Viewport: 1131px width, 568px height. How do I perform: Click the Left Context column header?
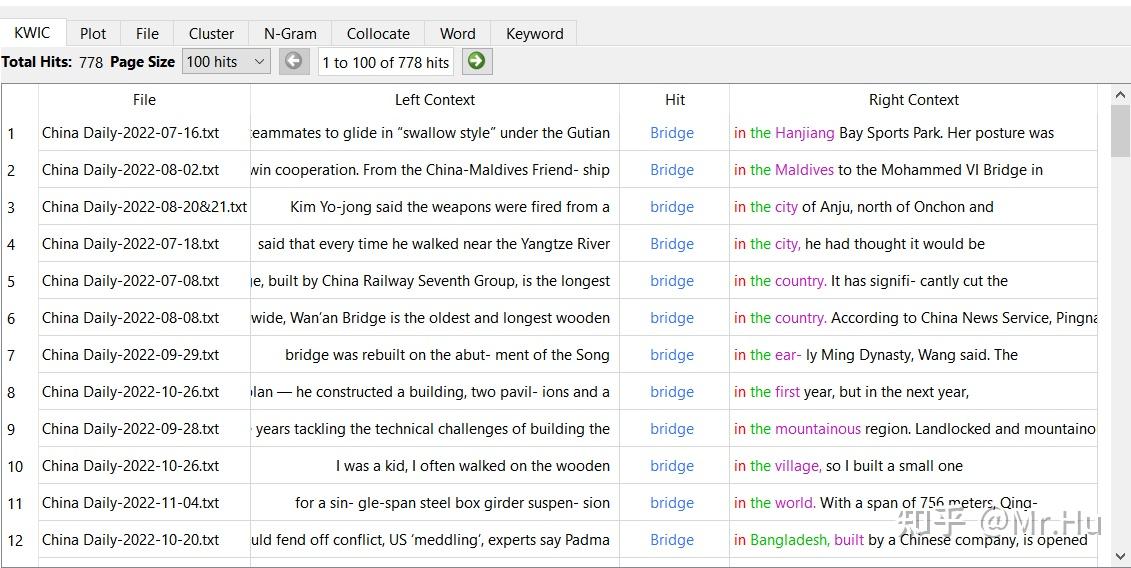[x=434, y=100]
